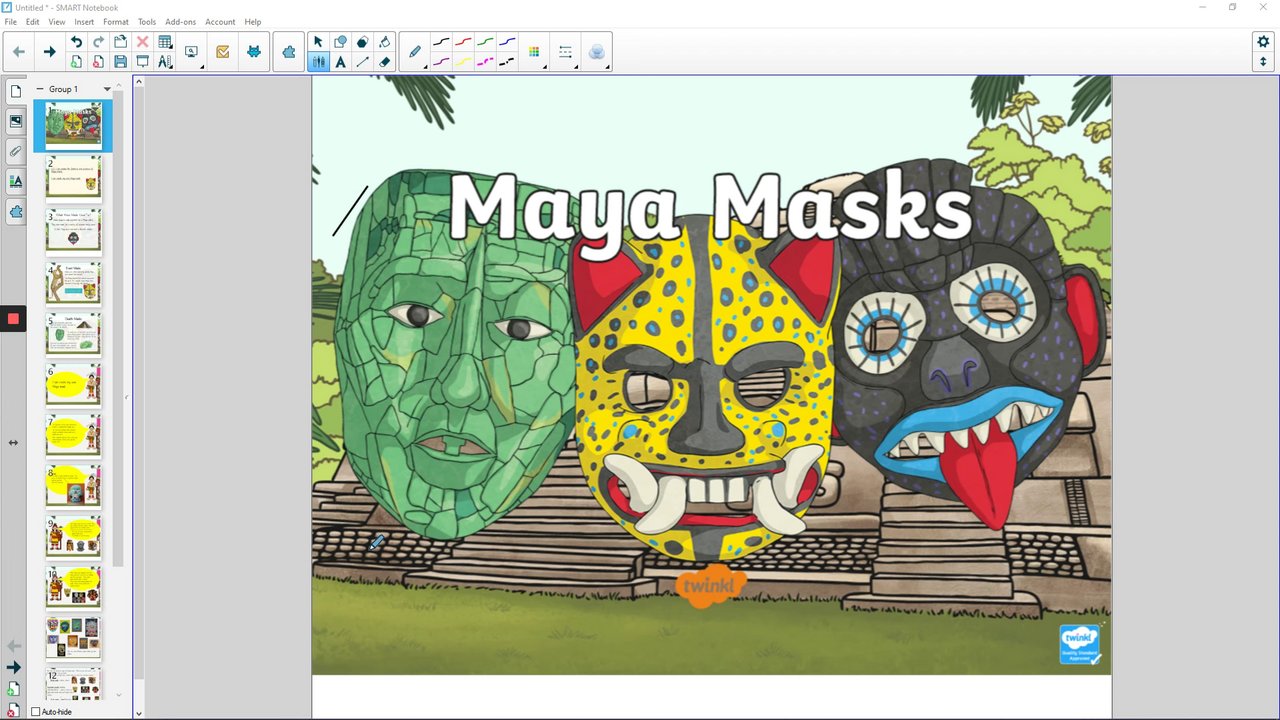Go to the previous page using the toolbar back arrow
The image size is (1280, 720).
(x=18, y=52)
